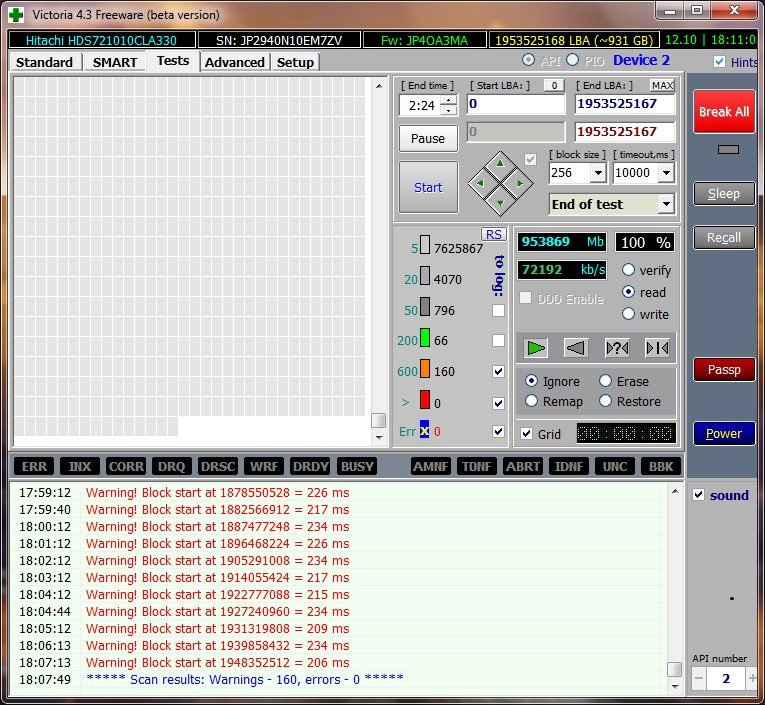Click the up arrow on the navigation diamond
Viewport: 765px width, 705px height.
click(500, 163)
